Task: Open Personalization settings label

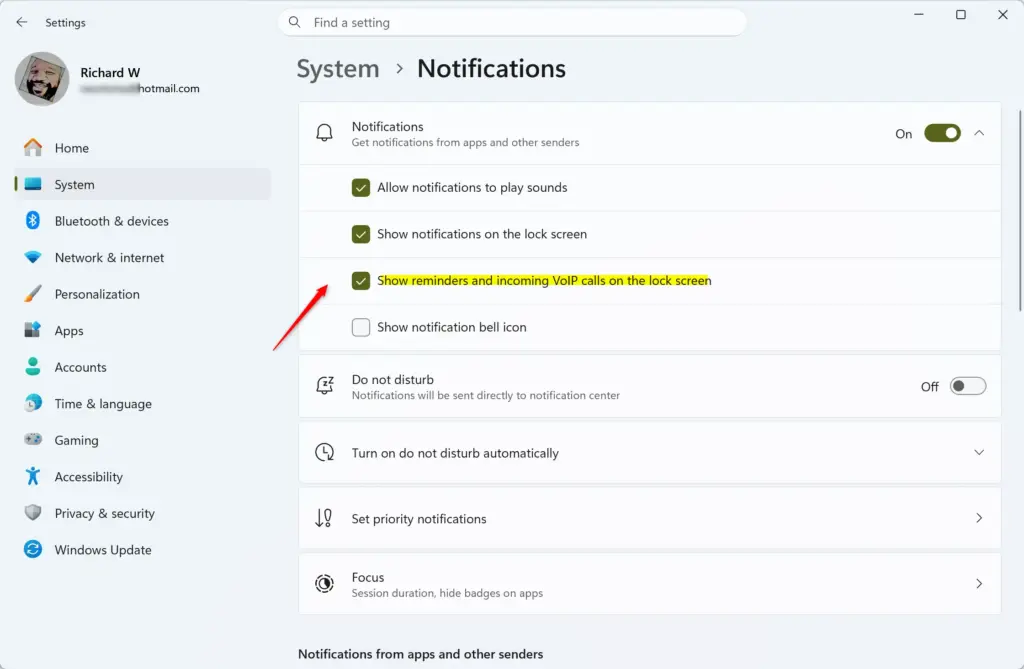Action: 97,294
